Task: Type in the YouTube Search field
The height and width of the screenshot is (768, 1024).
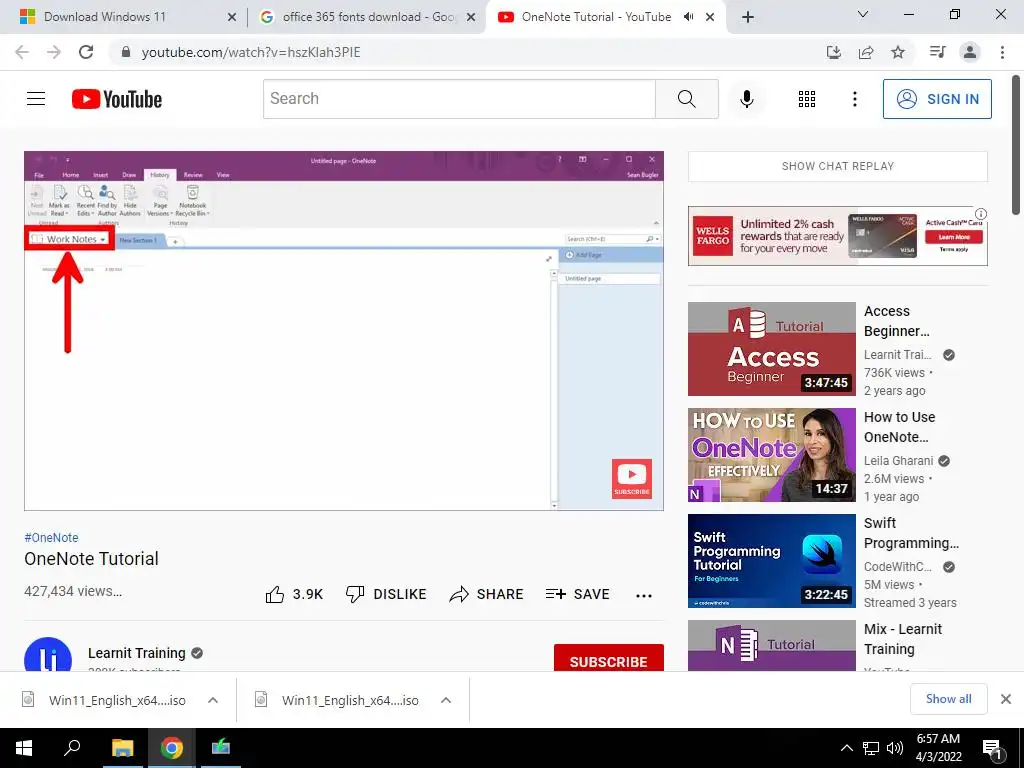Action: click(459, 99)
